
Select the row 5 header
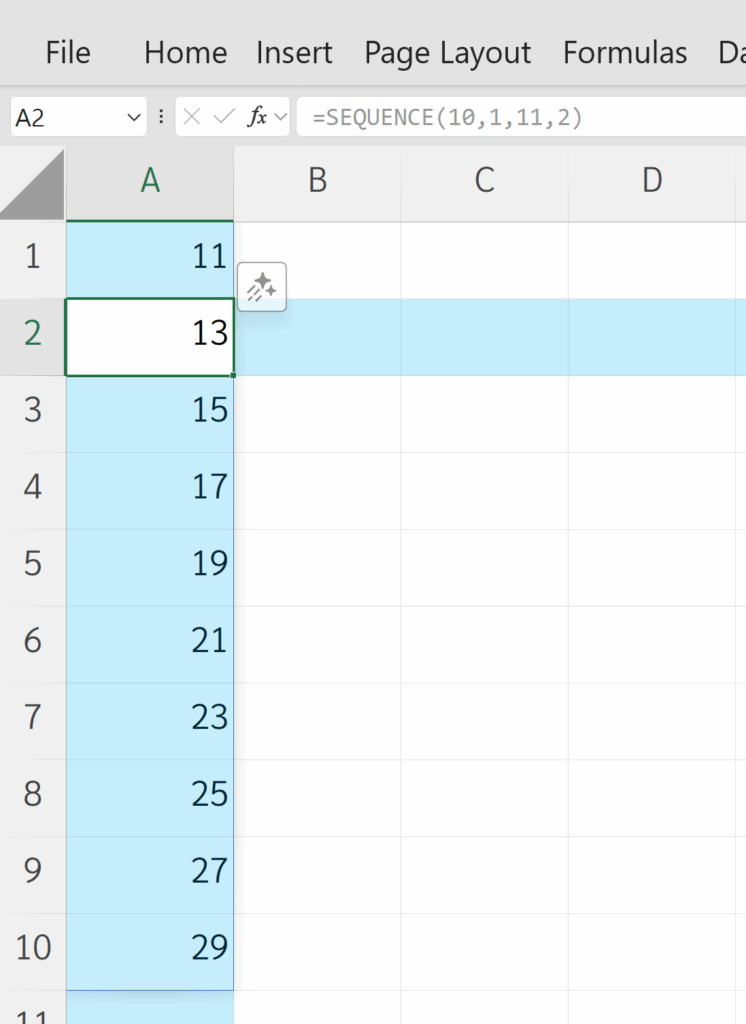pos(33,563)
